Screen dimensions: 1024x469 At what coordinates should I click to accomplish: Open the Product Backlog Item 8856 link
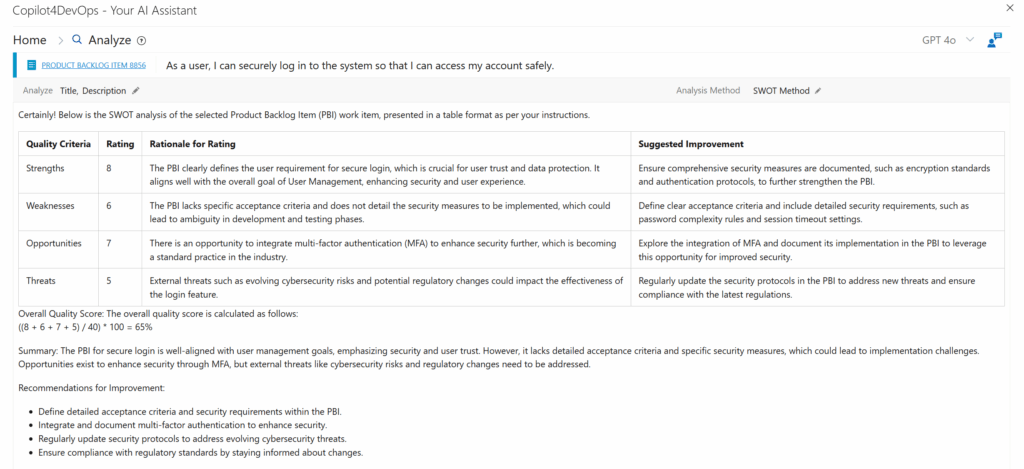pos(94,65)
